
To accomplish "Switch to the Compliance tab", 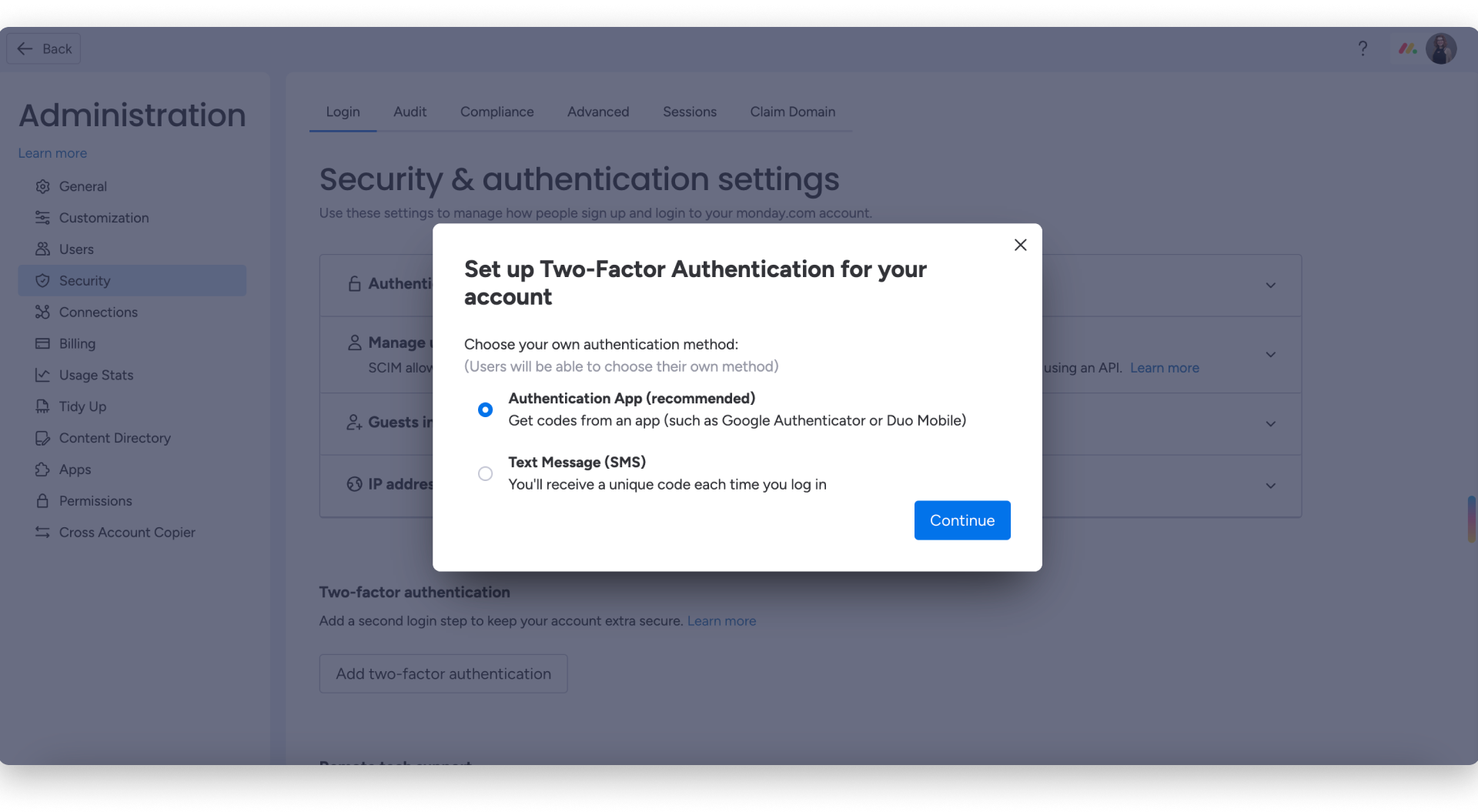I will [497, 112].
